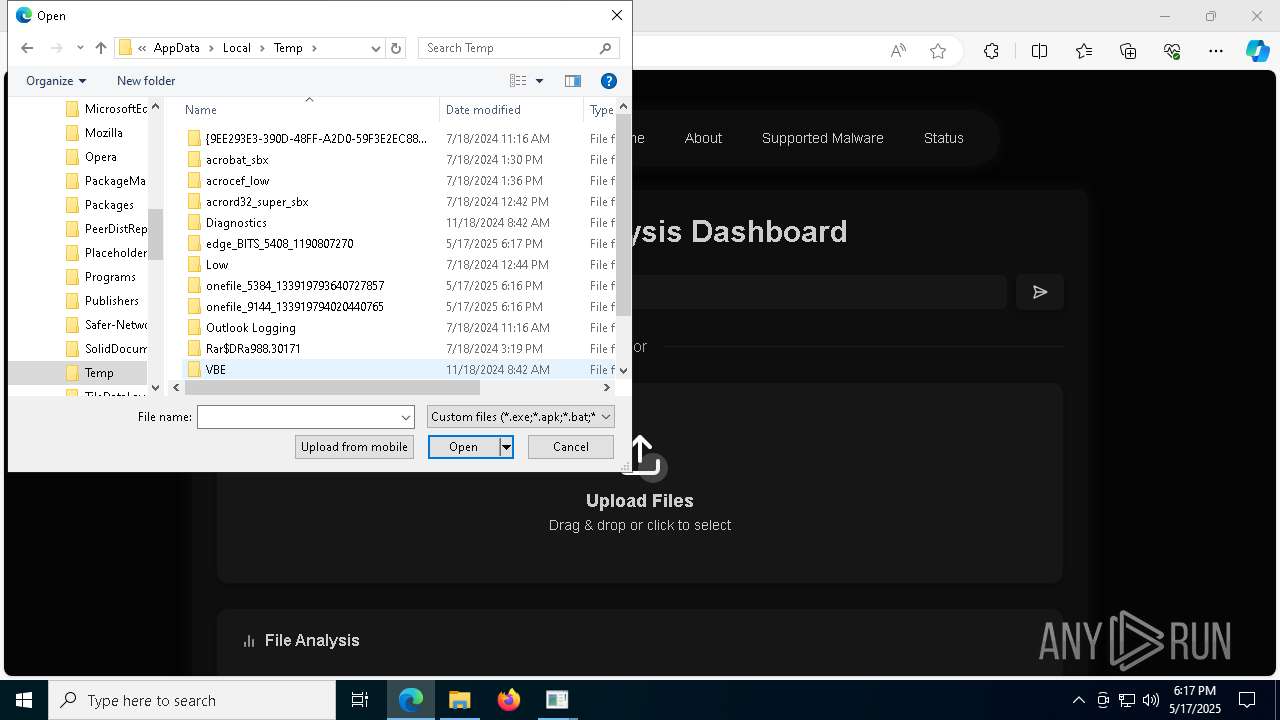The height and width of the screenshot is (720, 1280).
Task: Click the Upload Files arrow icon
Action: pos(641,455)
